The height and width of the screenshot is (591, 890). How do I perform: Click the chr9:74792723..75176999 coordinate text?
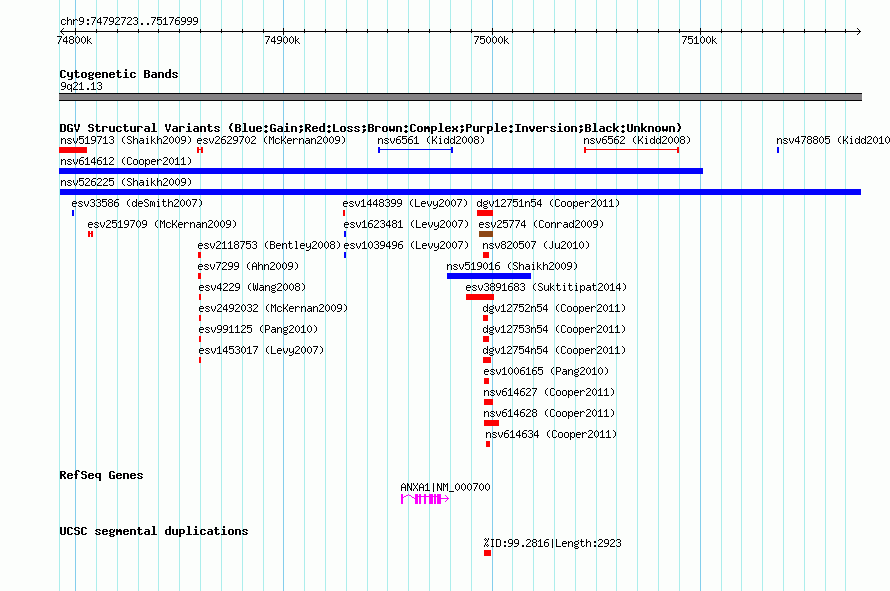(x=129, y=22)
